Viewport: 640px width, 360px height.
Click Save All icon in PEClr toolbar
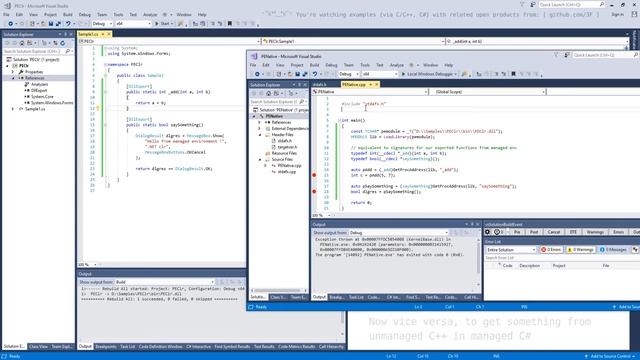pos(58,24)
